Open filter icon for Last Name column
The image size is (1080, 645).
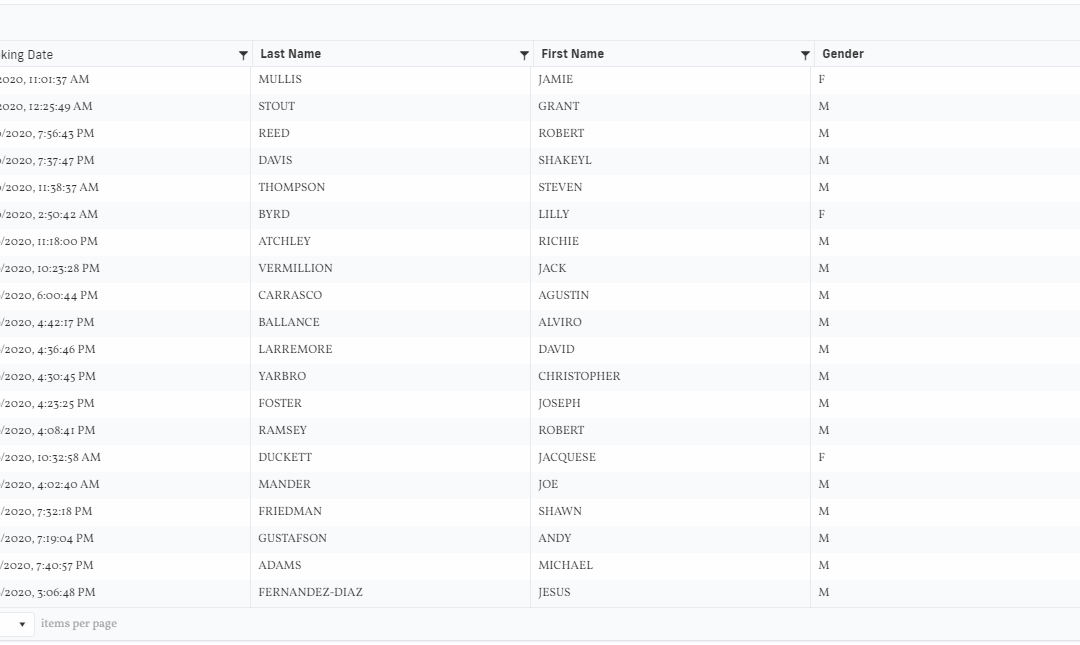click(x=524, y=55)
